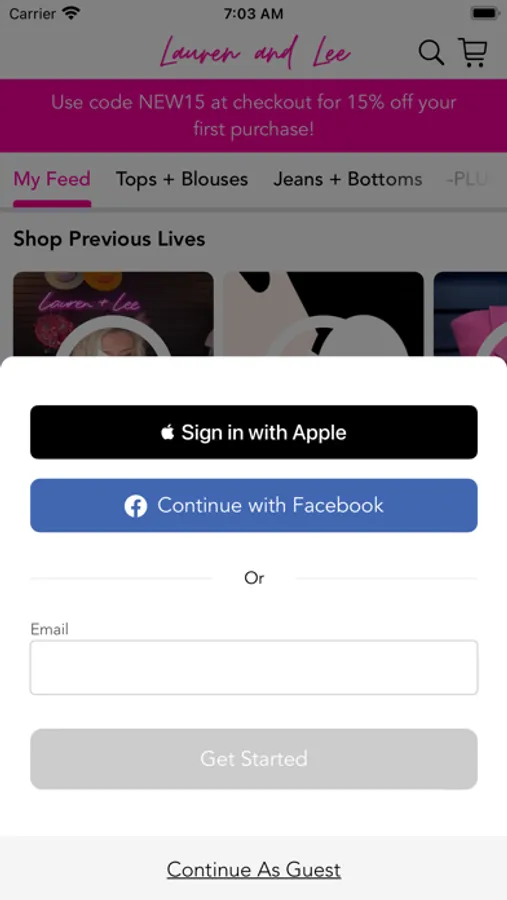Viewport: 507px width, 900px height.
Task: Tap the Lauren and Lee logo
Action: [255, 53]
